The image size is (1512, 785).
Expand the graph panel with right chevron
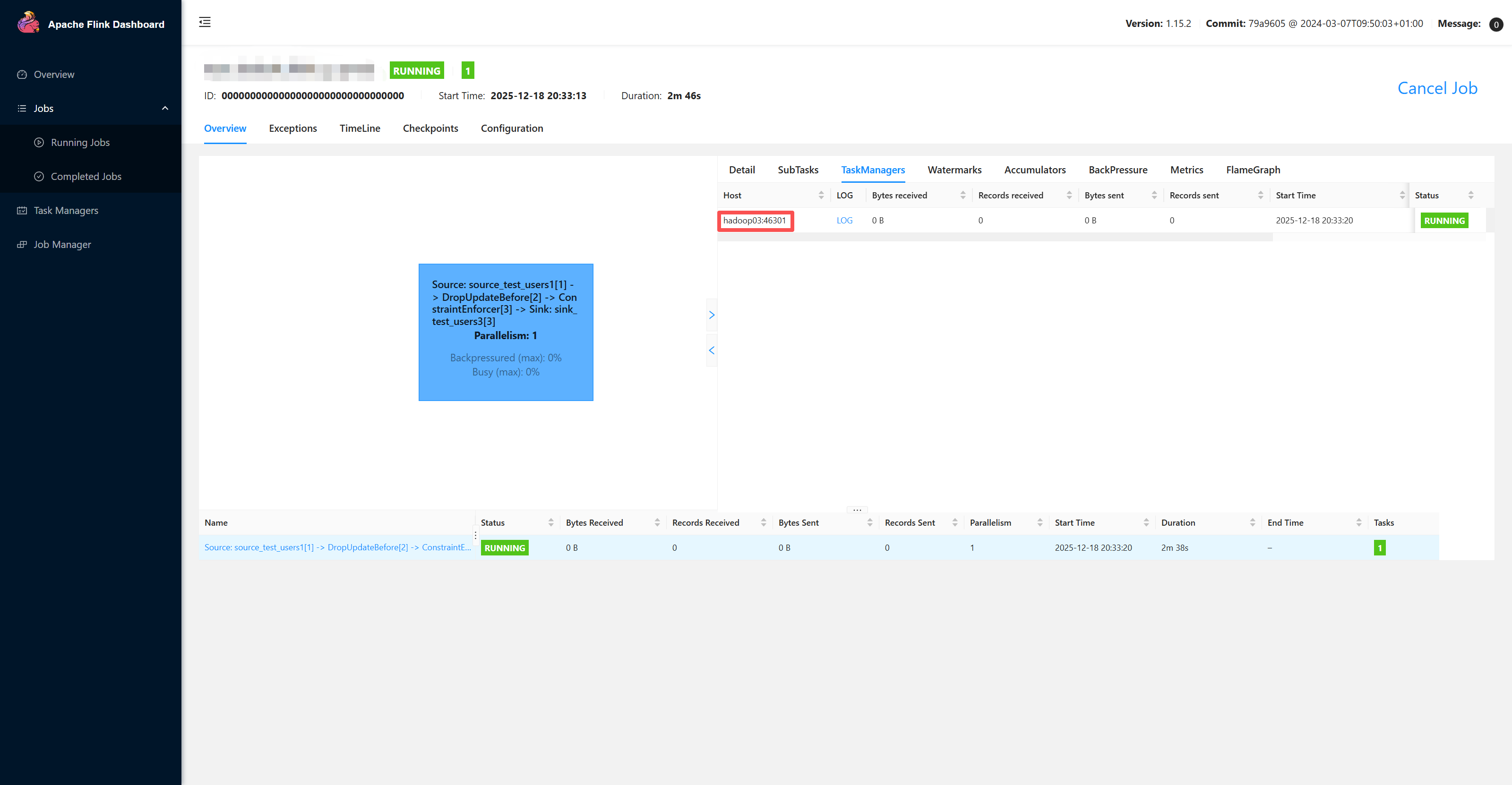tap(712, 315)
